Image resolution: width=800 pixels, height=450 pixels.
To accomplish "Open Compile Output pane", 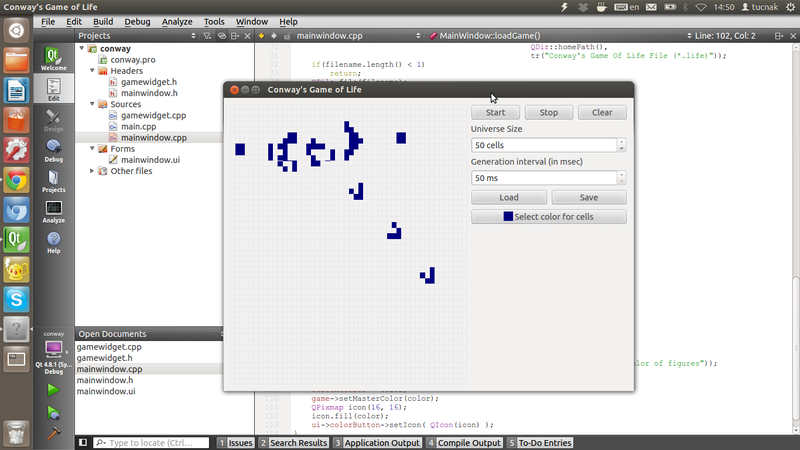I will point(464,442).
